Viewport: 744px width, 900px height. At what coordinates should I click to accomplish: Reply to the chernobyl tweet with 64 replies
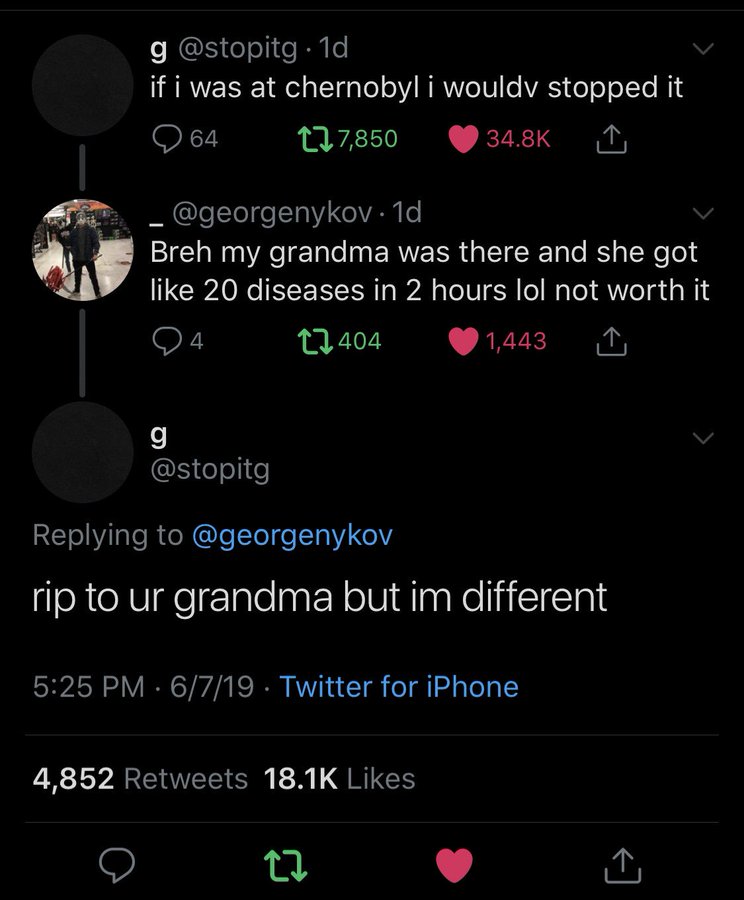(x=167, y=139)
